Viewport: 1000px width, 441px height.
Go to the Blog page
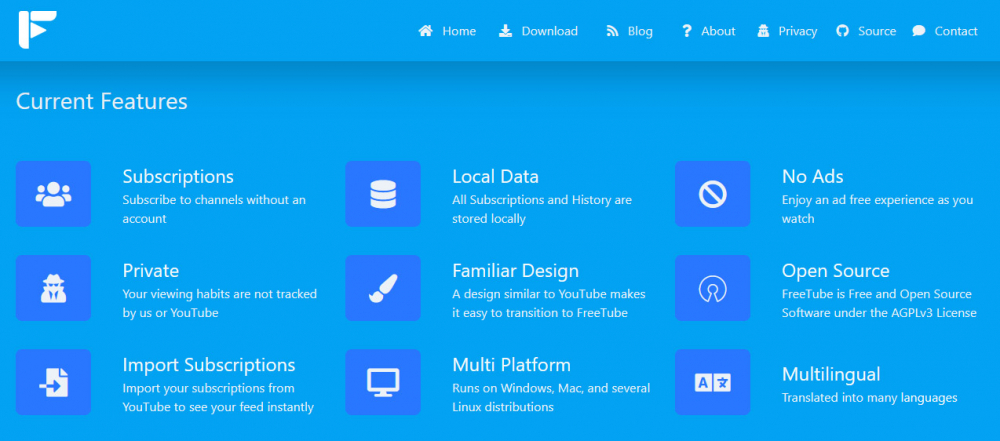click(629, 31)
